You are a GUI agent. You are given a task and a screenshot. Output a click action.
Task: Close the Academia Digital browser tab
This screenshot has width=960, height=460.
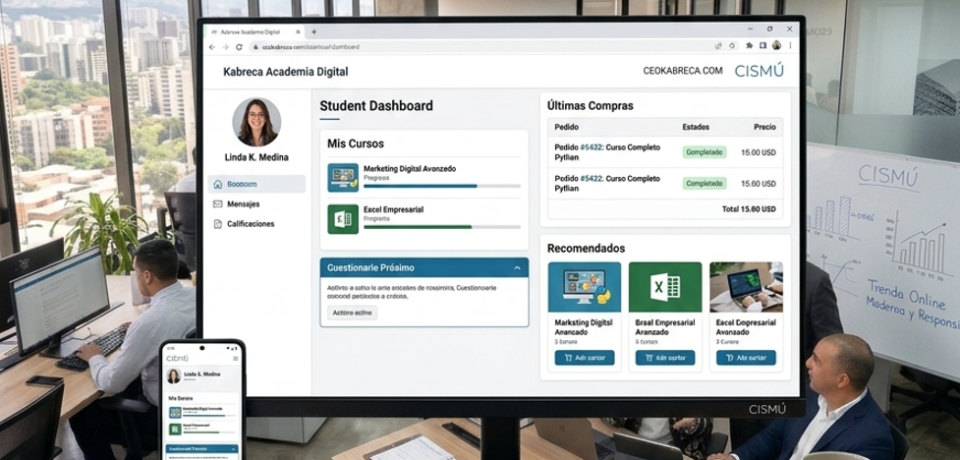297,32
